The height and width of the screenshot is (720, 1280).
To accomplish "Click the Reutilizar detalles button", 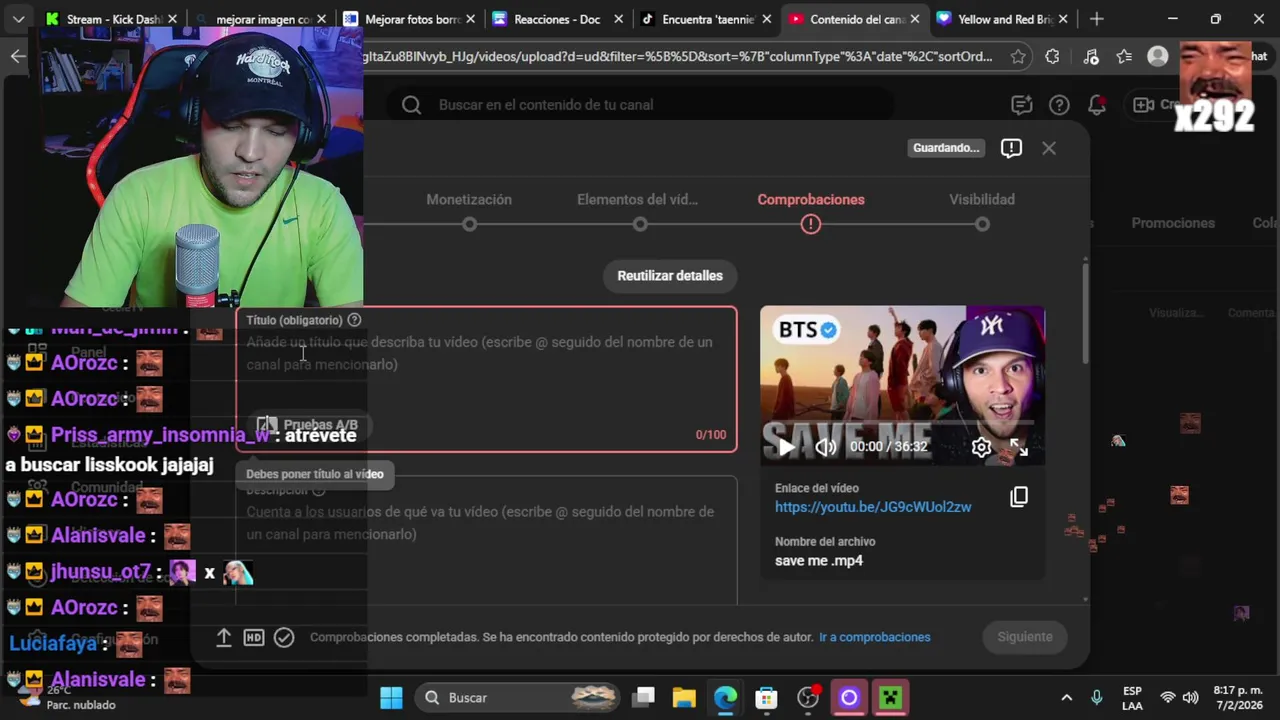I will [x=670, y=276].
